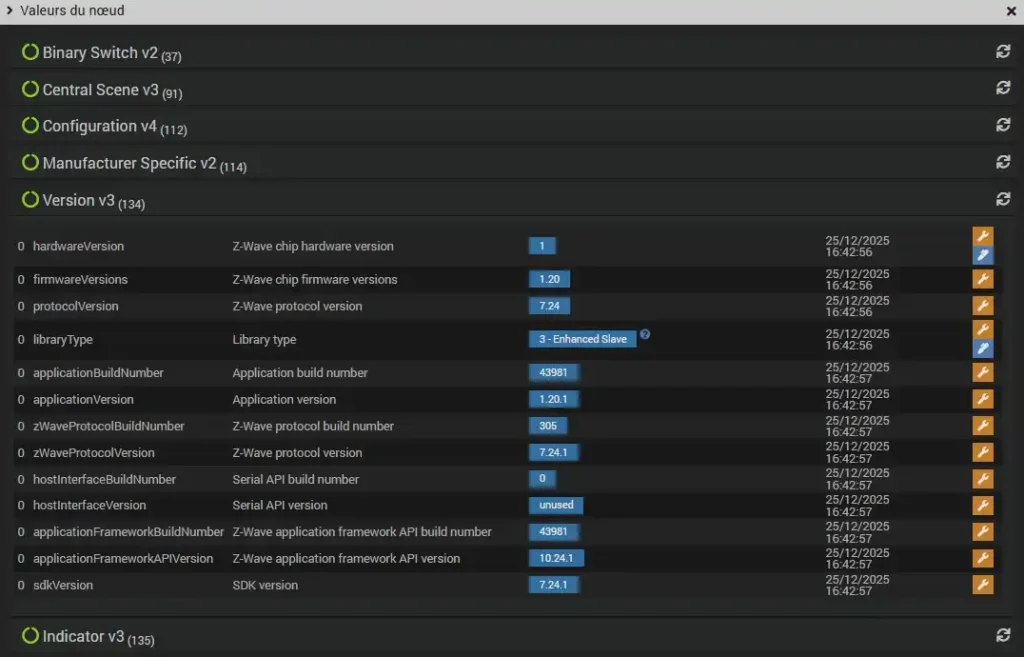Refresh the Version v3 section
The height and width of the screenshot is (657, 1024).
[x=1003, y=199]
